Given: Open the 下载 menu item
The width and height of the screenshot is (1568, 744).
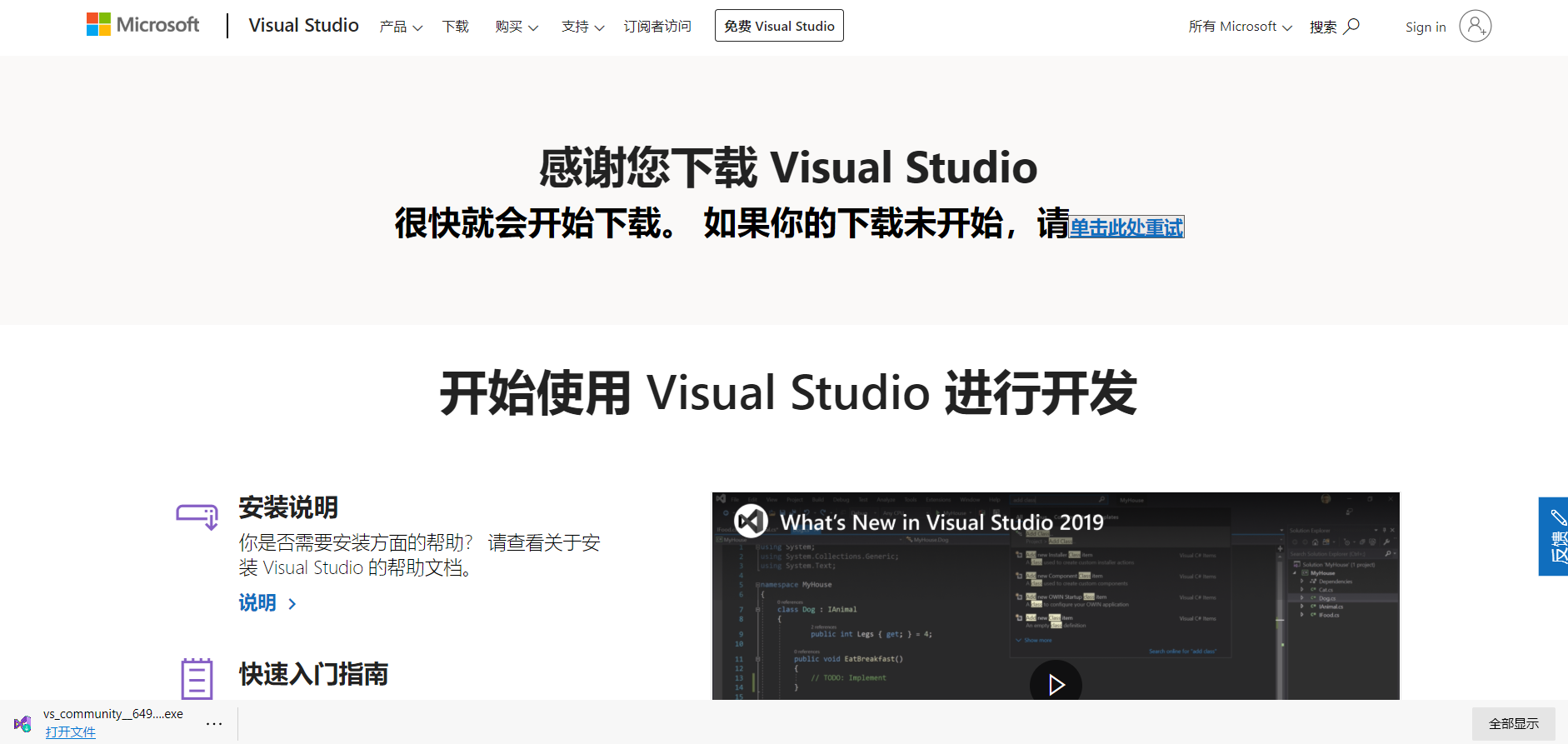Looking at the screenshot, I should pyautogui.click(x=456, y=27).
